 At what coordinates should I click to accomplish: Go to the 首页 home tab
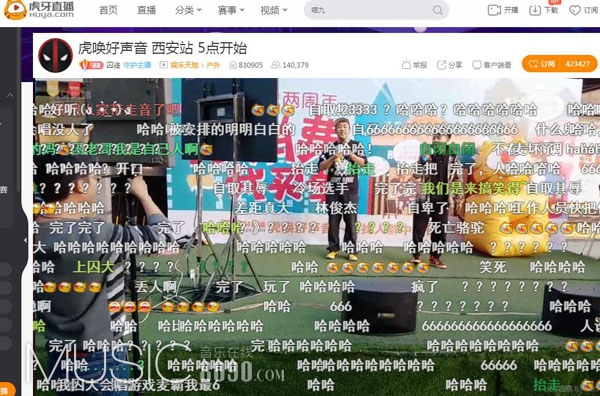[x=108, y=10]
